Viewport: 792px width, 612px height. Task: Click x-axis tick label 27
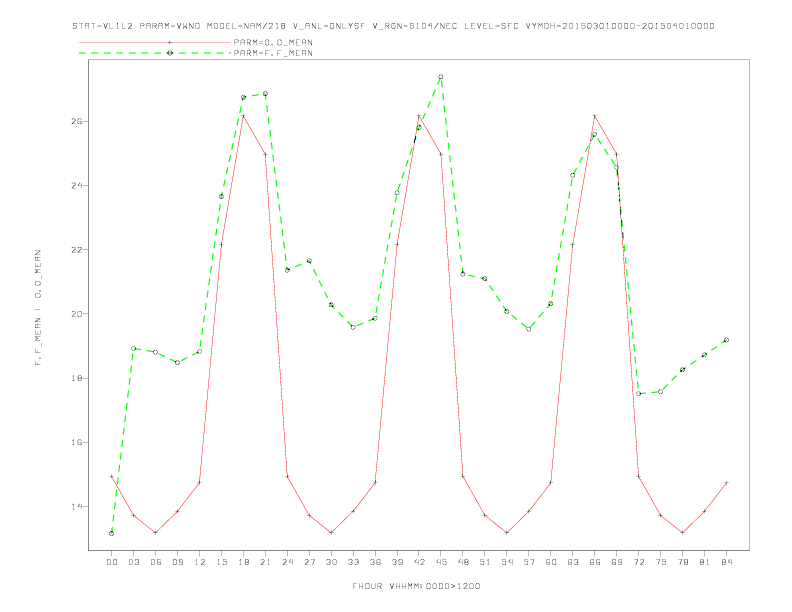(309, 562)
